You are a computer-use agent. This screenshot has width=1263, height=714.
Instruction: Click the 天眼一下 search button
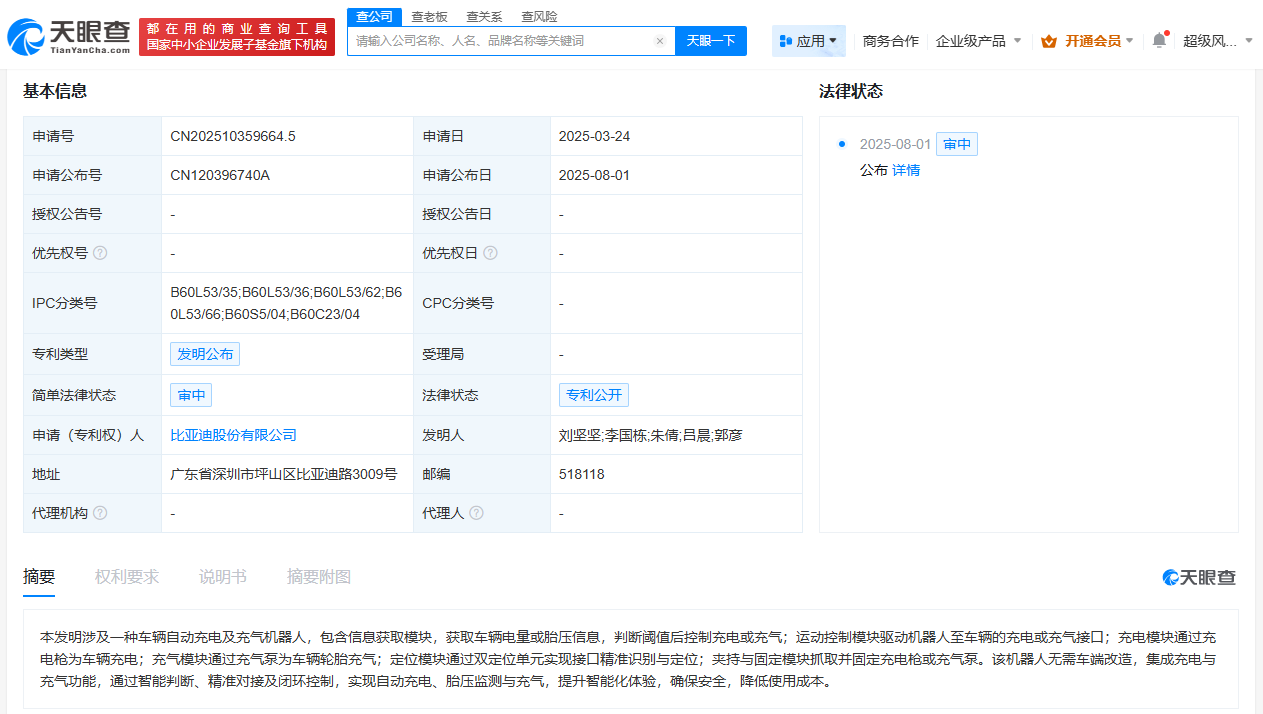click(x=710, y=40)
